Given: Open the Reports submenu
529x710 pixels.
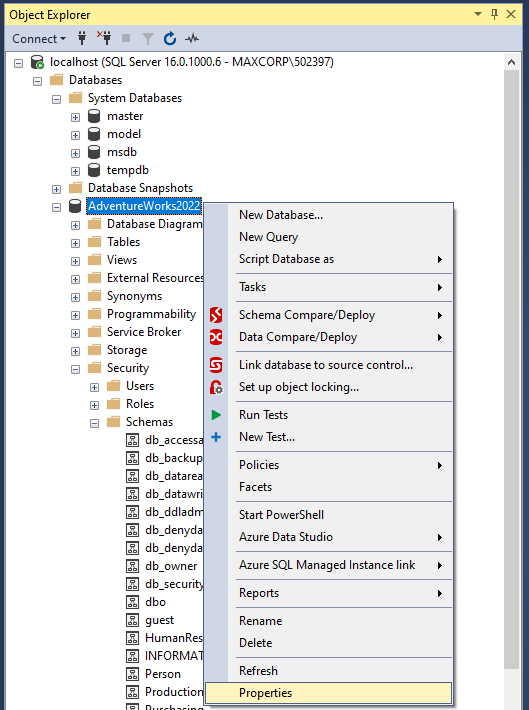Looking at the screenshot, I should pos(329,593).
